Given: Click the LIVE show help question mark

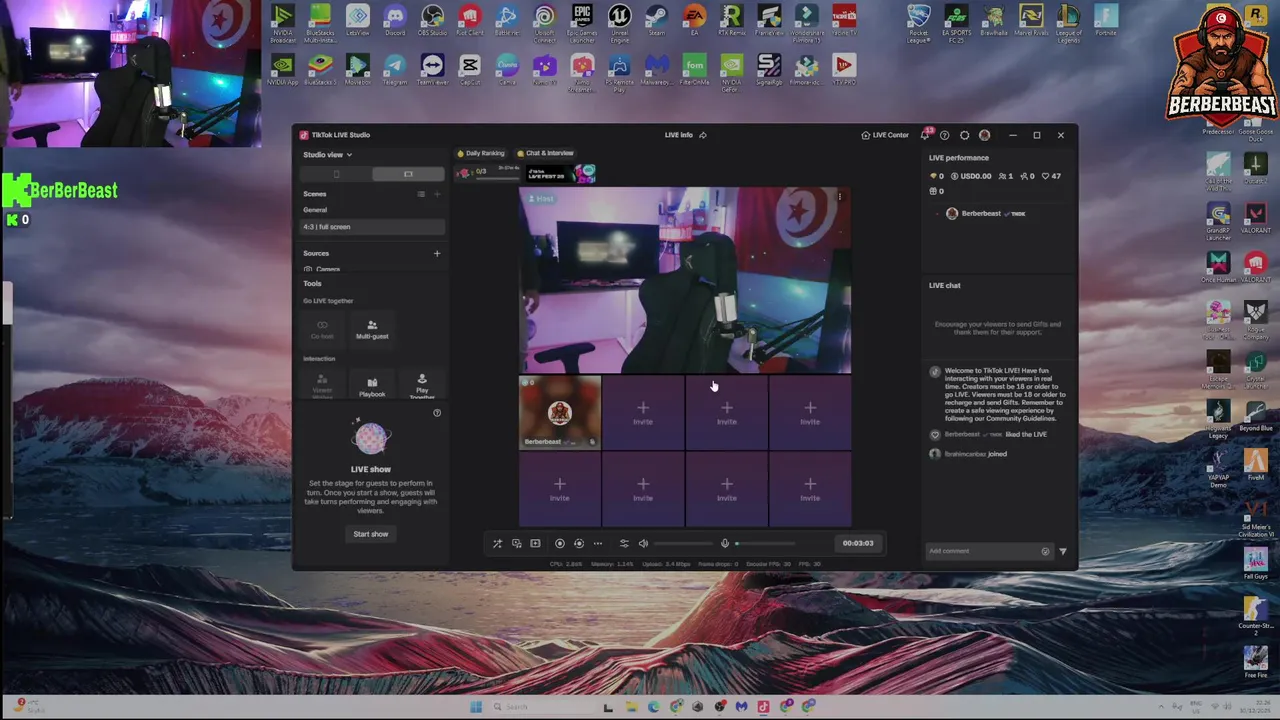Looking at the screenshot, I should [x=437, y=412].
